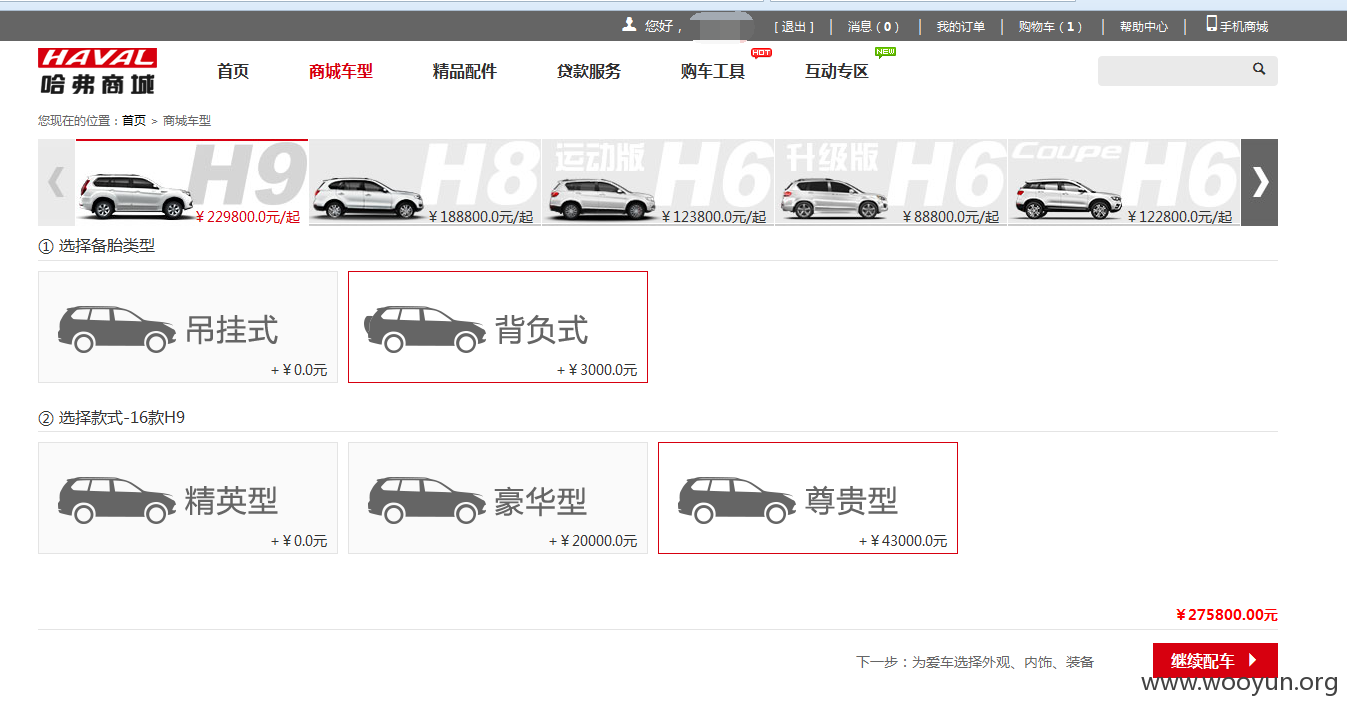Screen dimensions: 1347x711
Task: Choose 吊挂式 spare tire option
Action: click(x=188, y=327)
